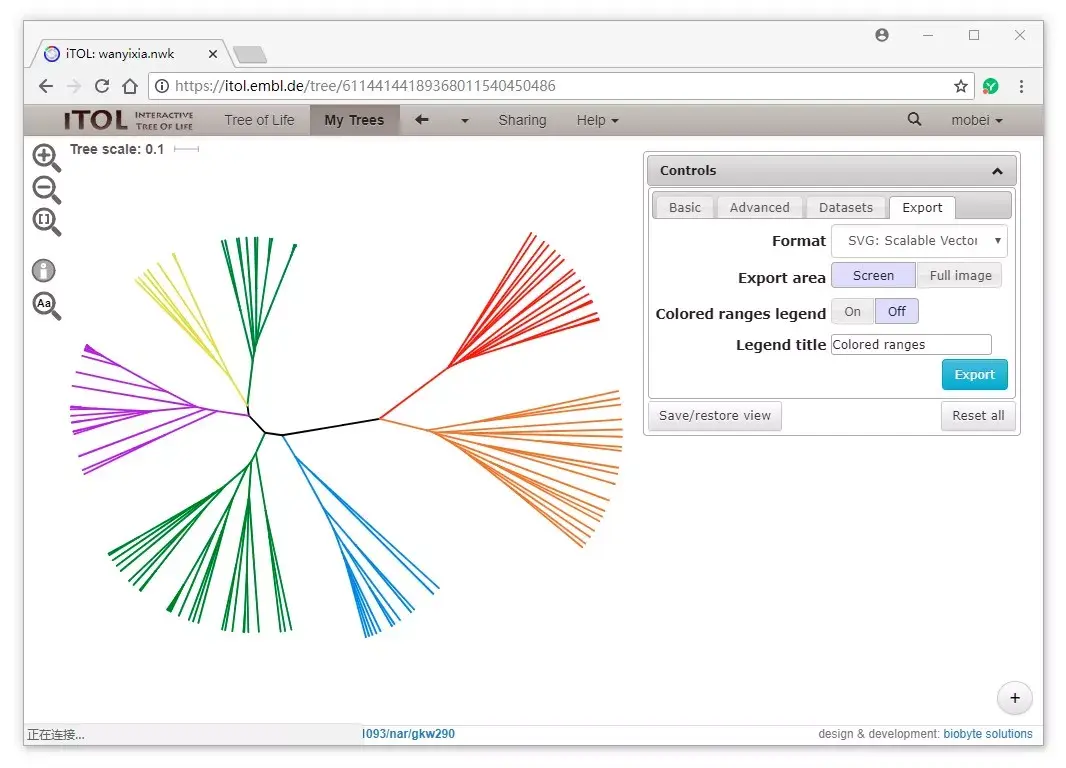
Task: Turn colored ranges legend On
Action: click(x=853, y=312)
